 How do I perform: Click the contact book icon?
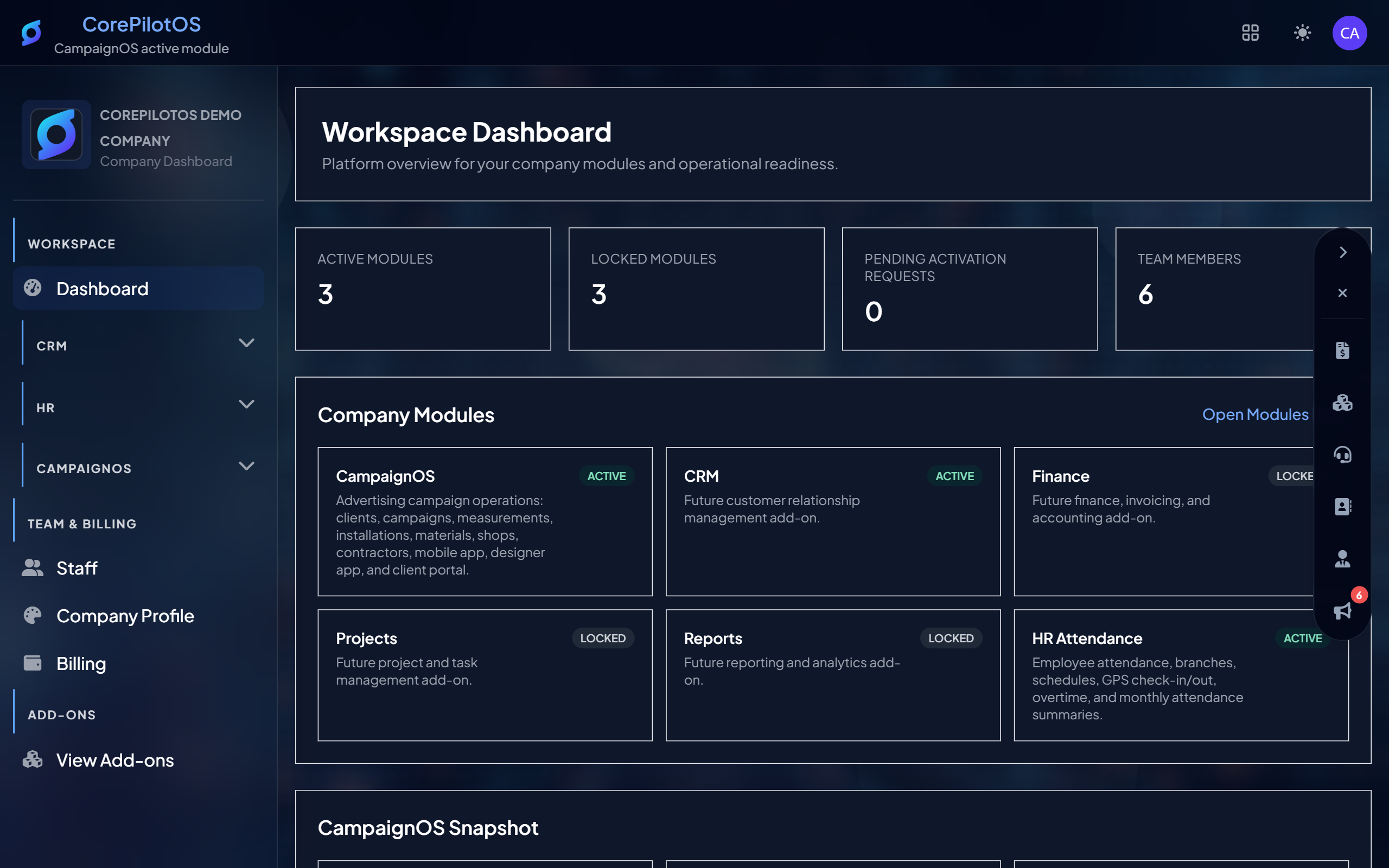click(1342, 506)
